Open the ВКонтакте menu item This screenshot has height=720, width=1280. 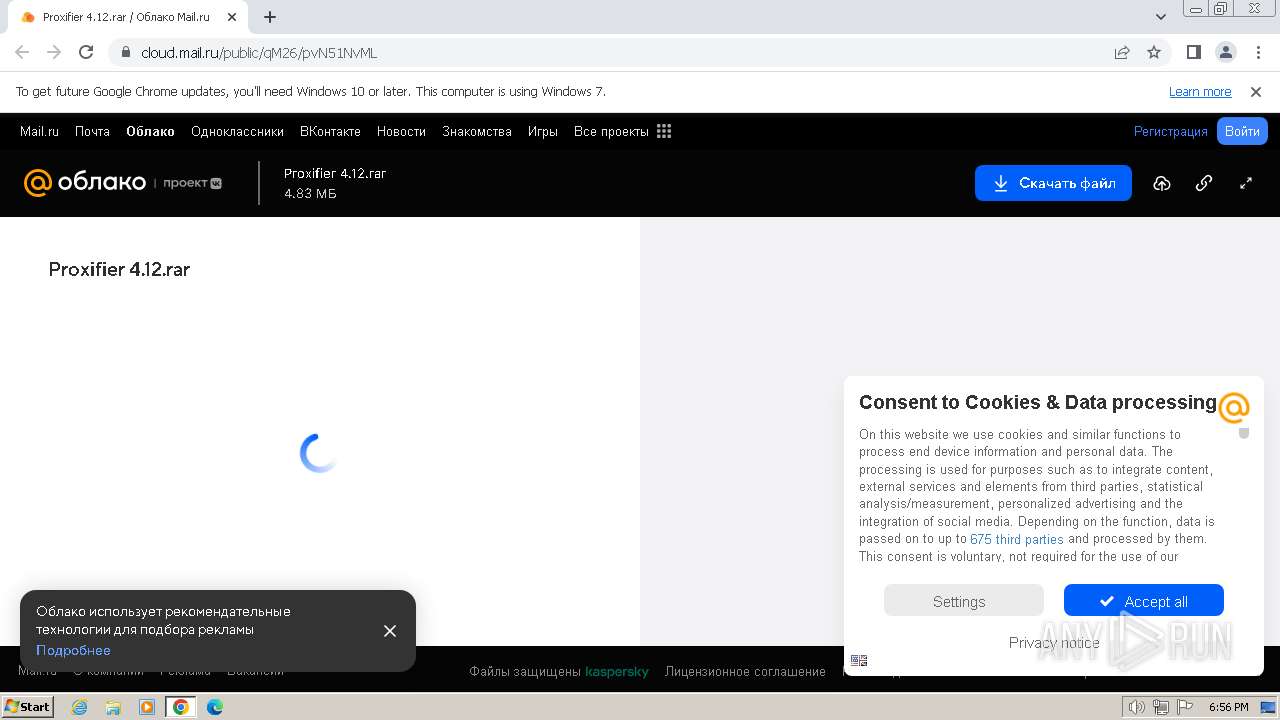[x=330, y=131]
